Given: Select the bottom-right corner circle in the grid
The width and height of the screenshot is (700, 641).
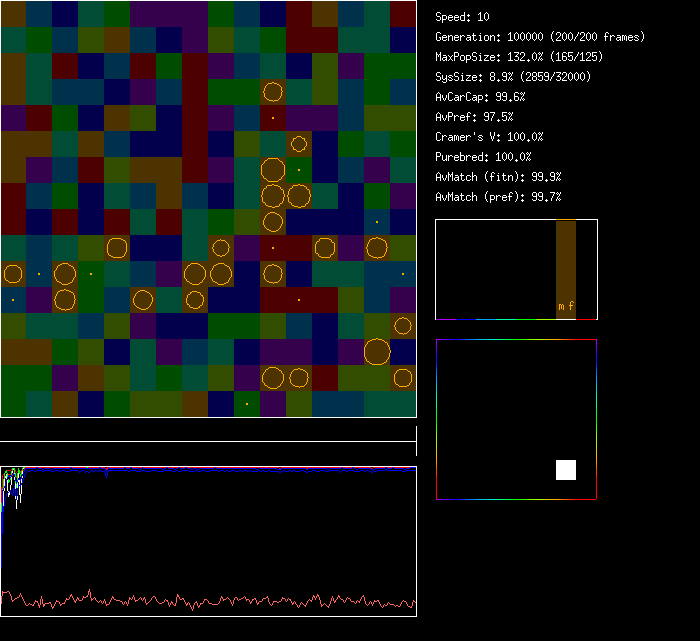Looking at the screenshot, I should (x=403, y=377).
